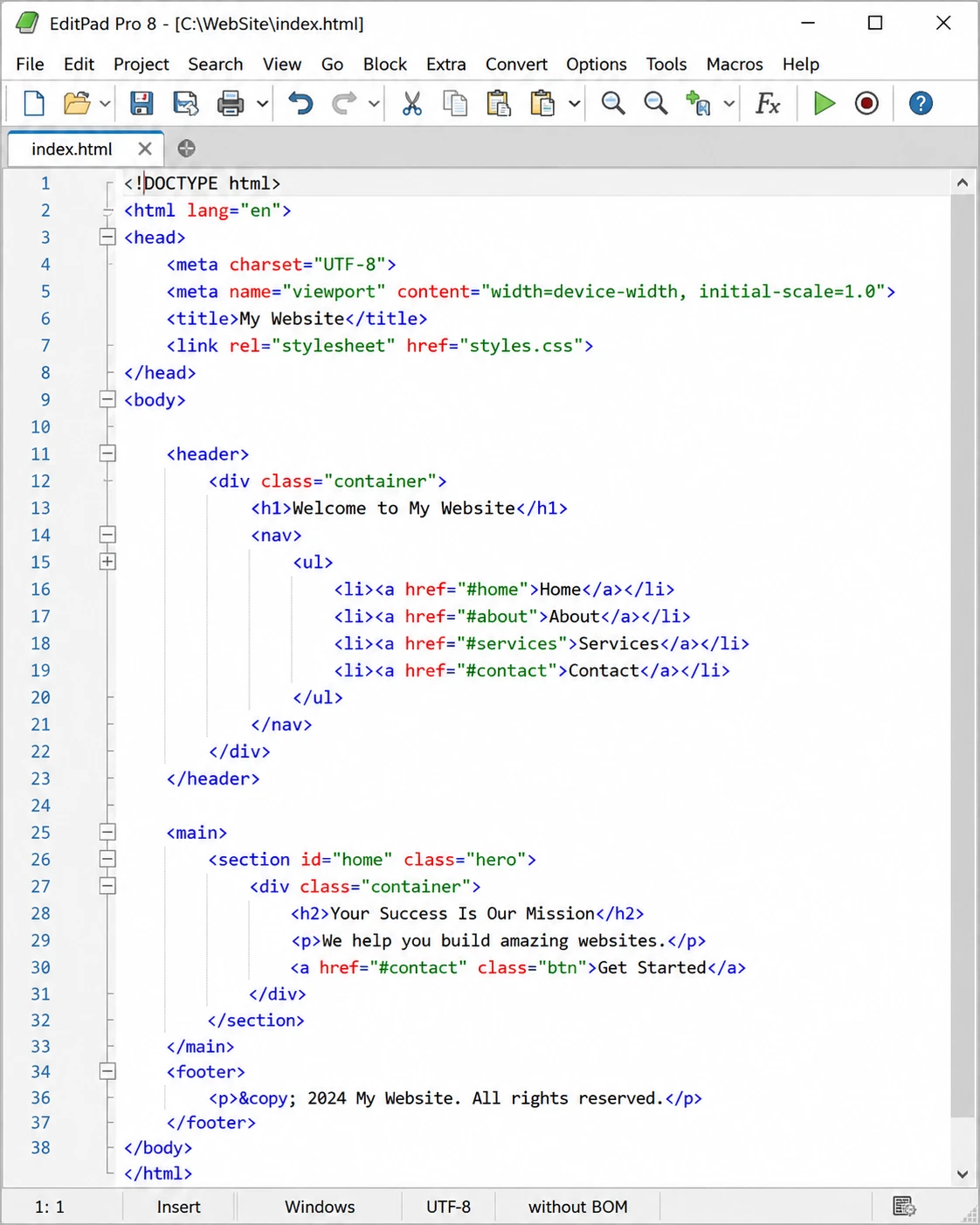Click the EditPad Pro app icon

28,24
